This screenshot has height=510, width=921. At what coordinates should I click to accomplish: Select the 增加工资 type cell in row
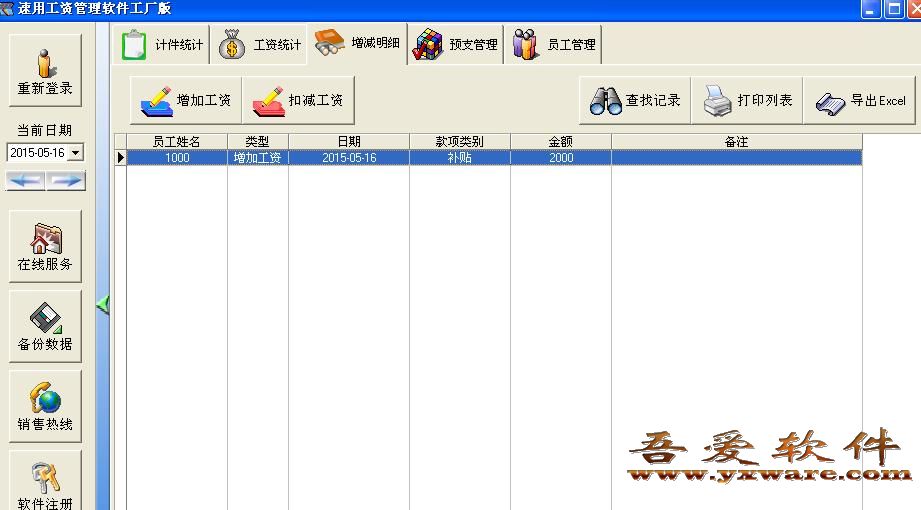coord(258,157)
